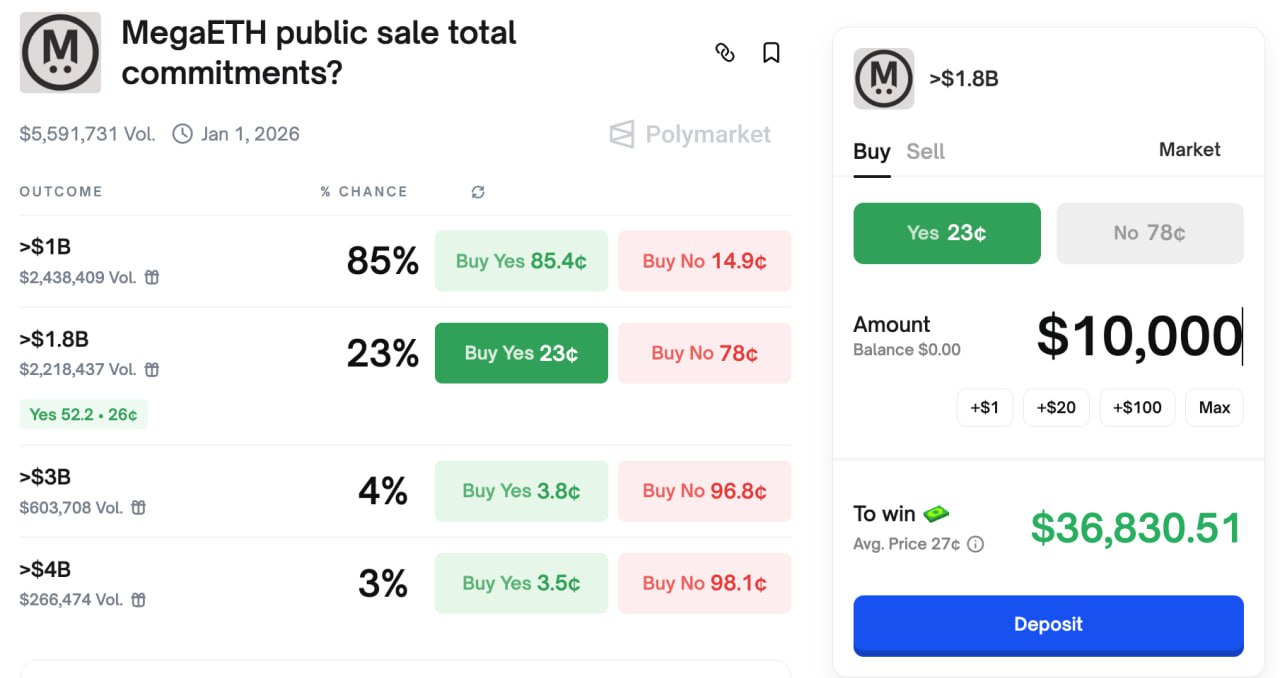Switch to the Buy tab
1280x678 pixels.
click(871, 152)
